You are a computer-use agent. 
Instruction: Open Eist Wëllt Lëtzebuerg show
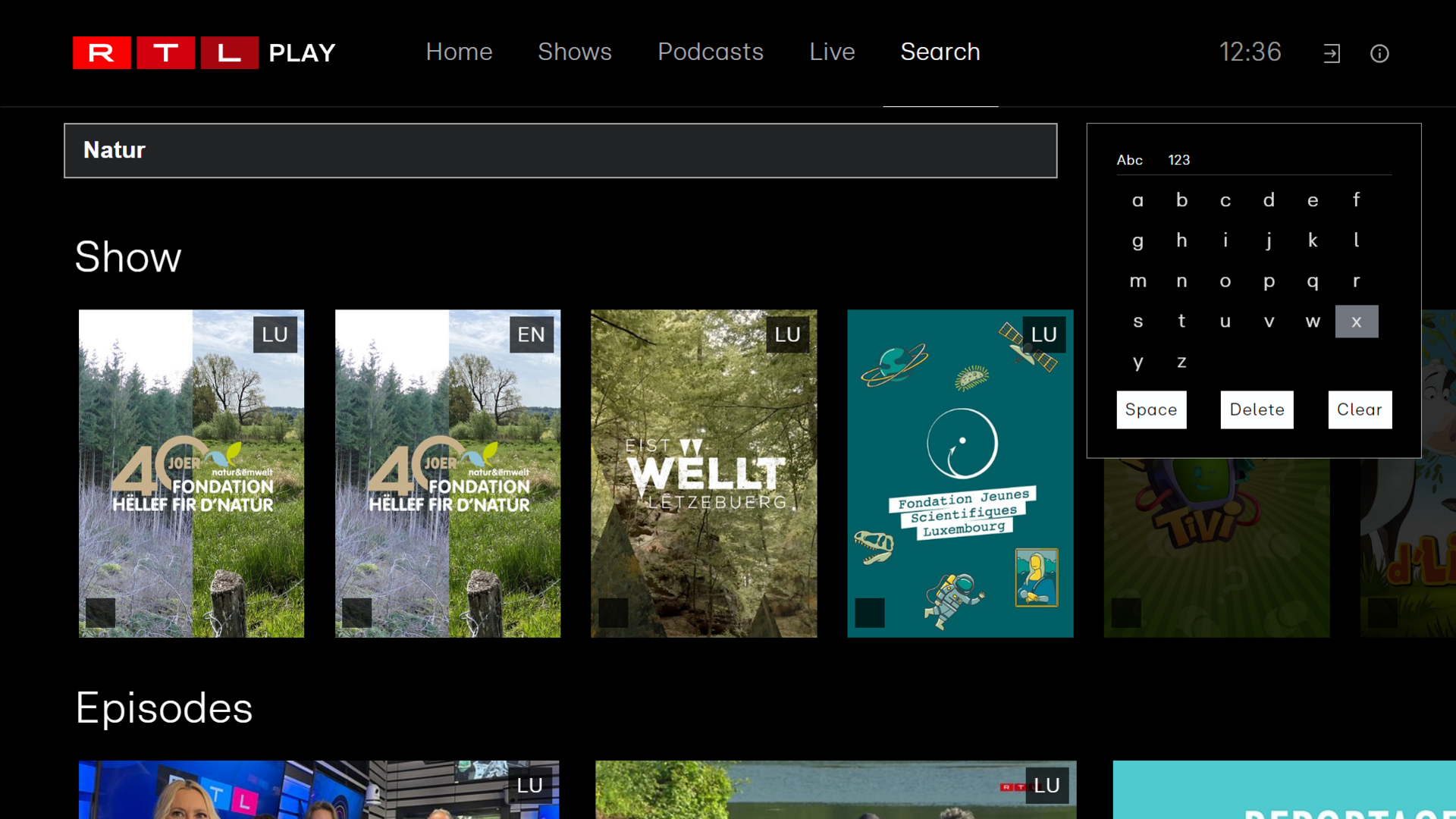[x=704, y=473]
